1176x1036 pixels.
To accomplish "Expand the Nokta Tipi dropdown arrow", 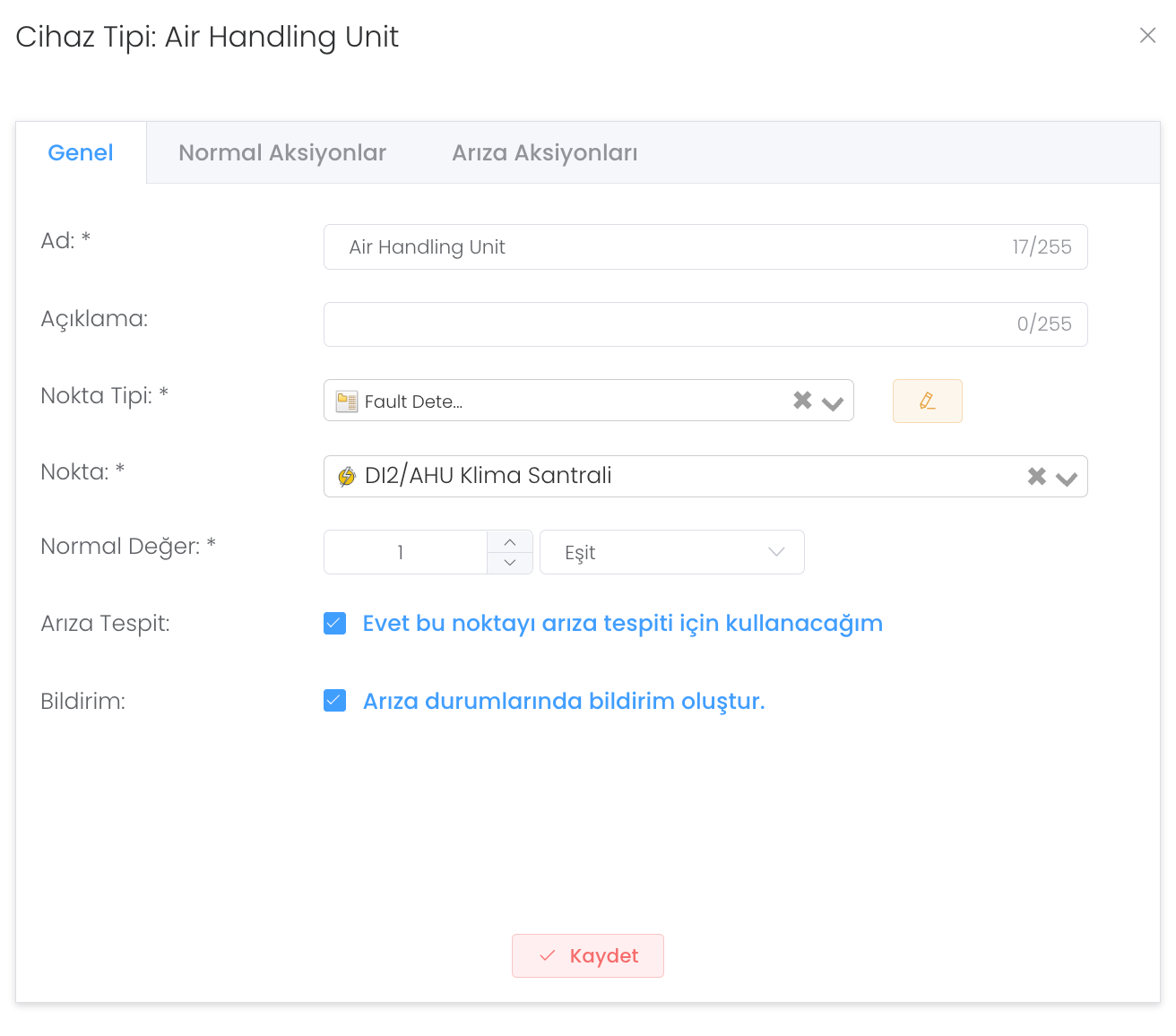I will (833, 402).
